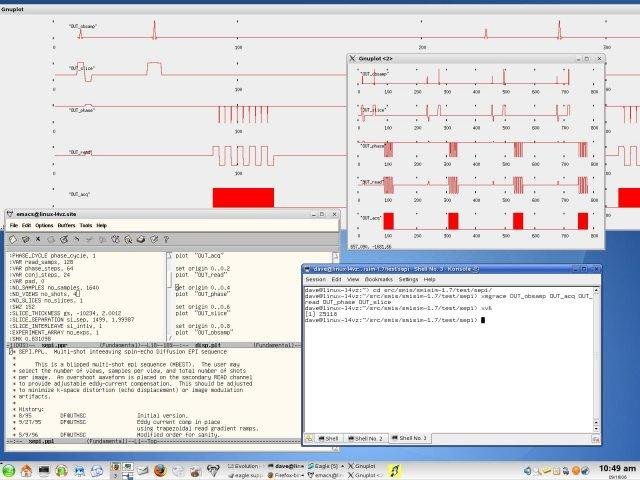Viewport: 640px width, 480px height.
Task: Click the Copy icon in Emacs toolbar
Action: (102, 240)
